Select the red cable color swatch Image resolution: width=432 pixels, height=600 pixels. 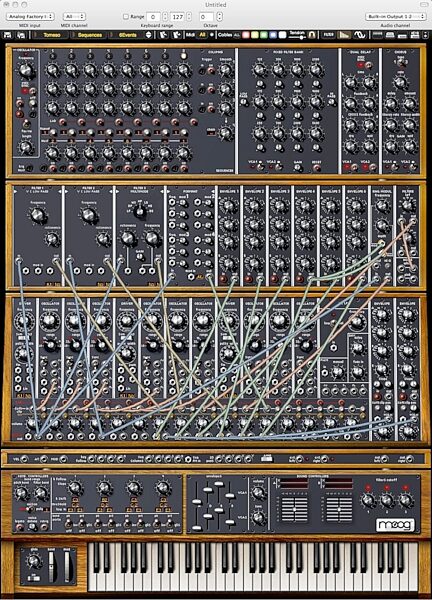[246, 35]
